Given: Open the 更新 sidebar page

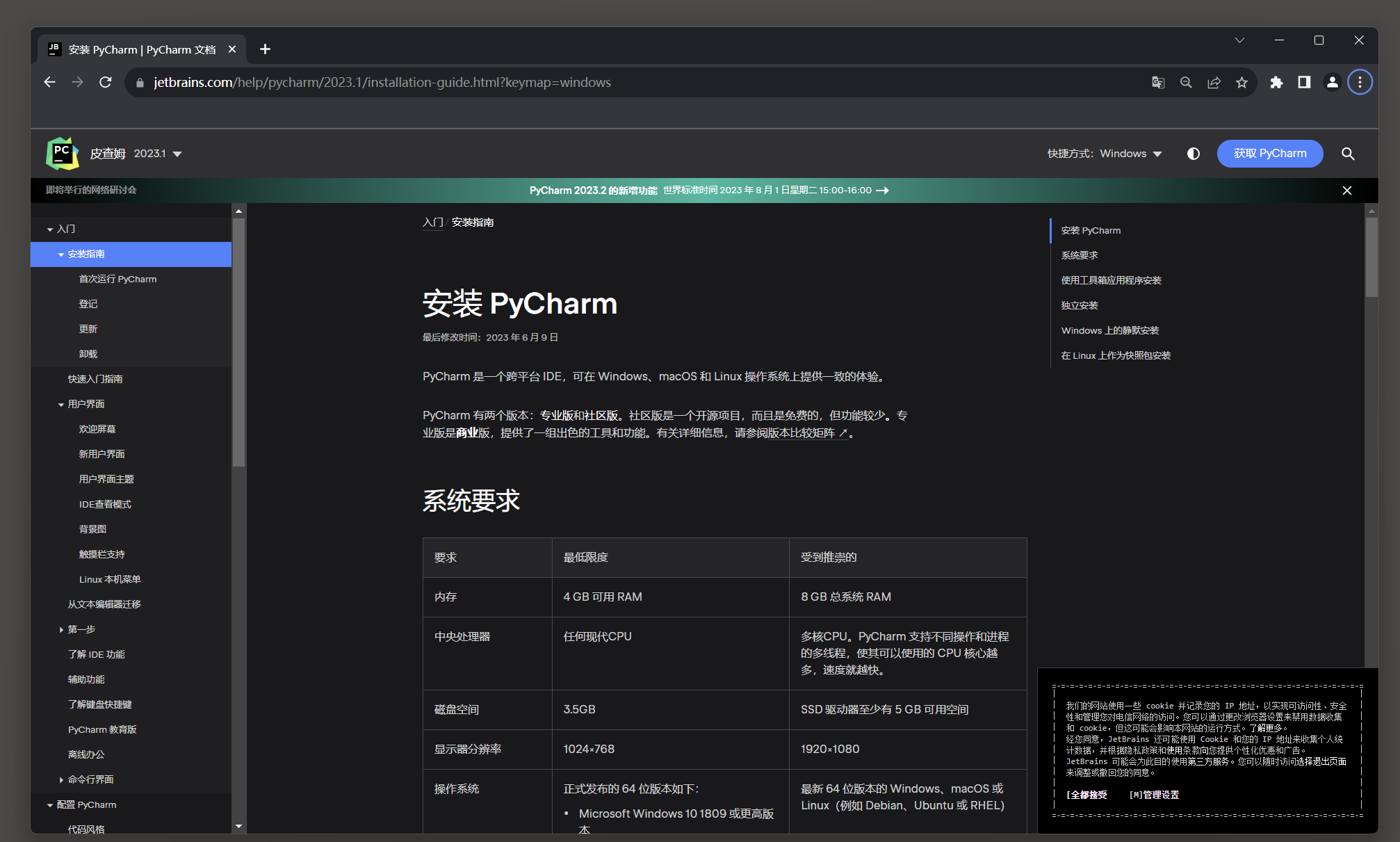Looking at the screenshot, I should pyautogui.click(x=88, y=329).
